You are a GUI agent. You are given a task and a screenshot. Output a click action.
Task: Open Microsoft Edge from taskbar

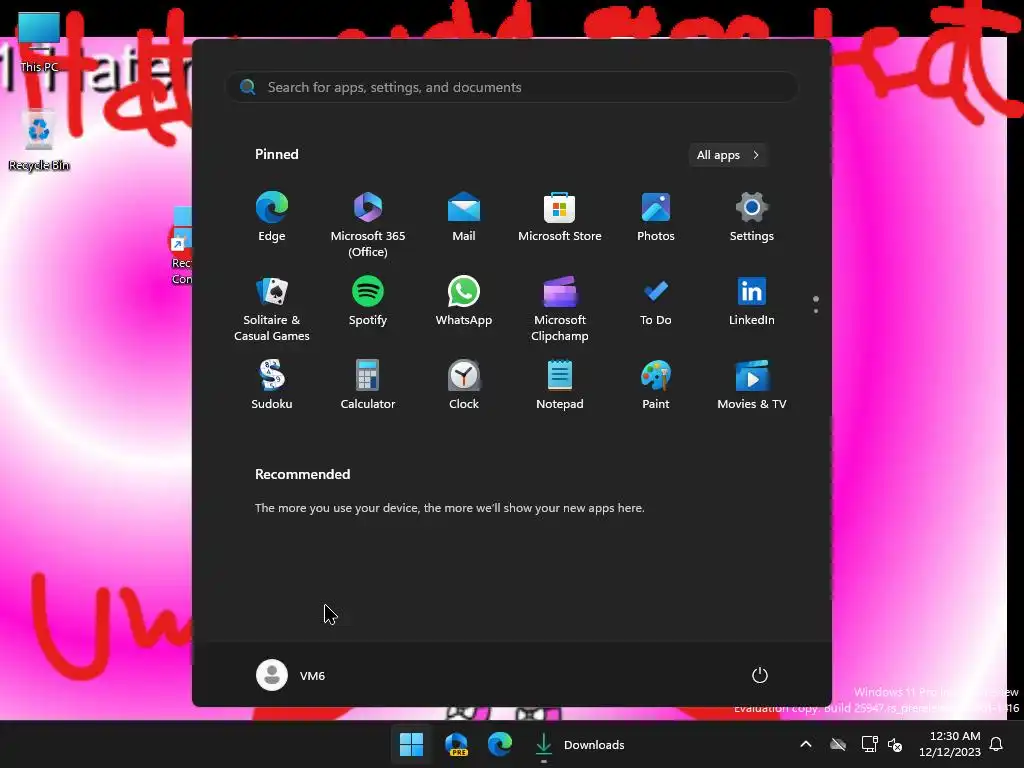click(500, 744)
